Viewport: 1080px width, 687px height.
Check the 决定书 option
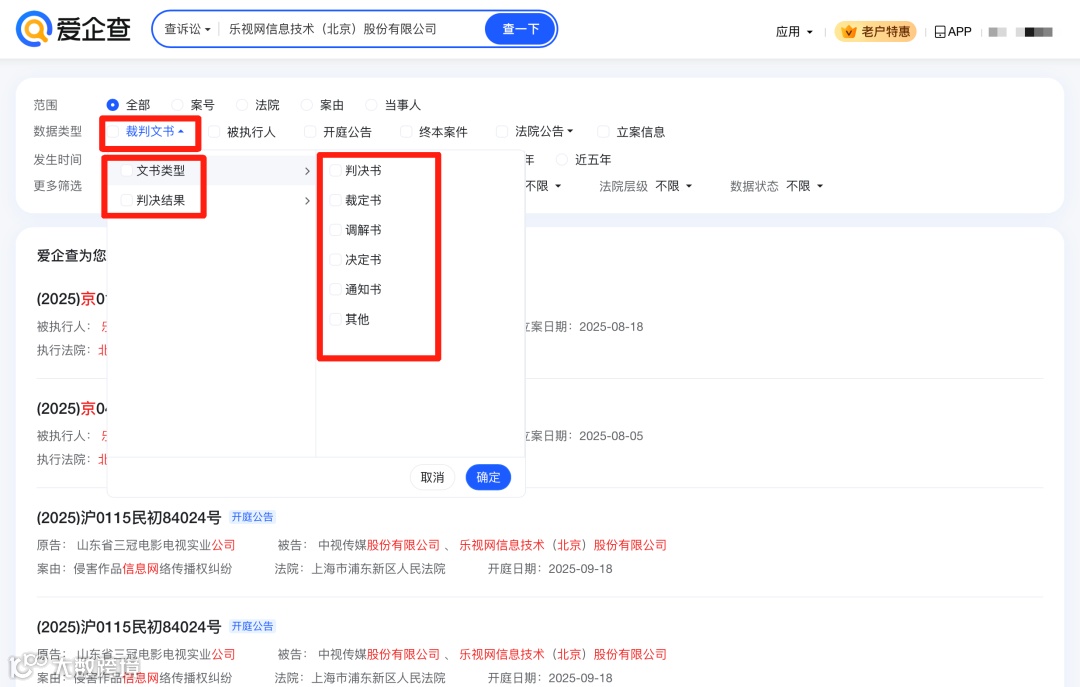pyautogui.click(x=335, y=260)
